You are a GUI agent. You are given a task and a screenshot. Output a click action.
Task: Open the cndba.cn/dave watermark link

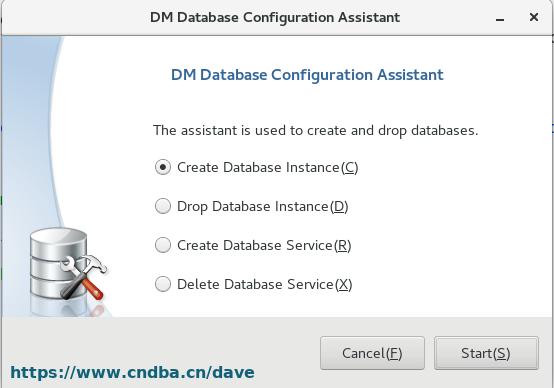tap(132, 372)
